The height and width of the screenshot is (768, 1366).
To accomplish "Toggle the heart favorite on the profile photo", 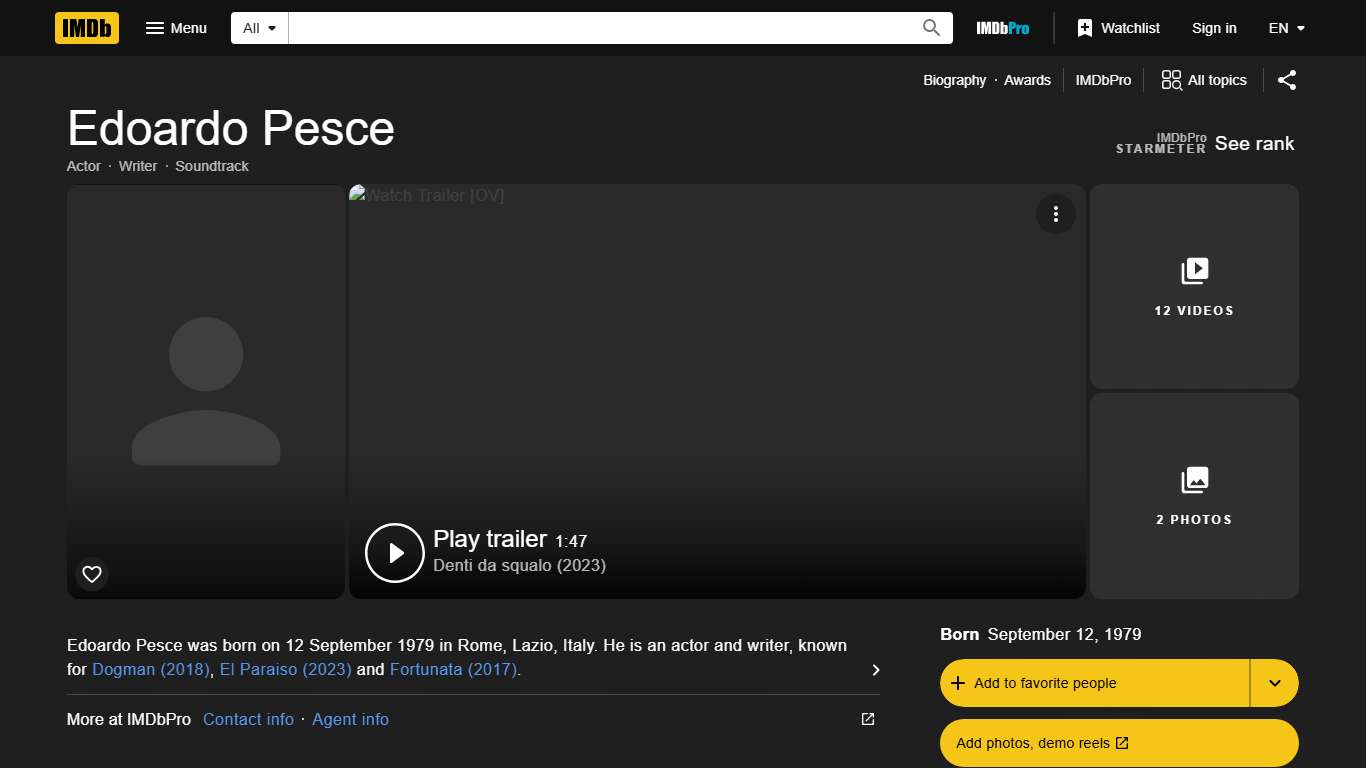I will [x=91, y=574].
